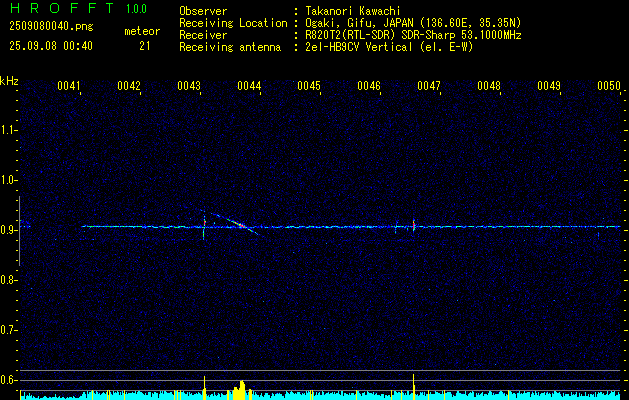Screen dimensions: 629x400
Task: Click the 0050 time axis marker
Action: point(609,86)
